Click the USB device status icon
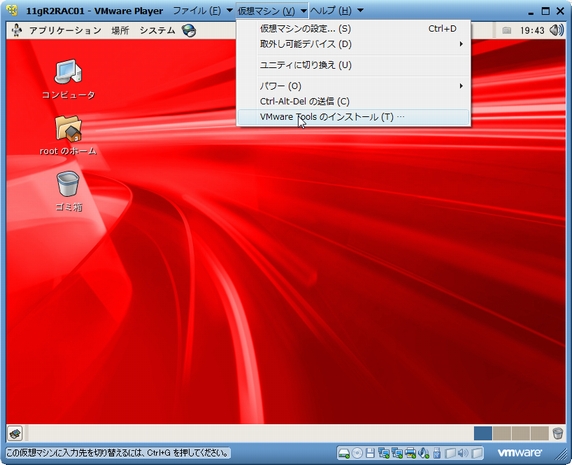Viewport: 572px width, 465px height. coord(437,453)
